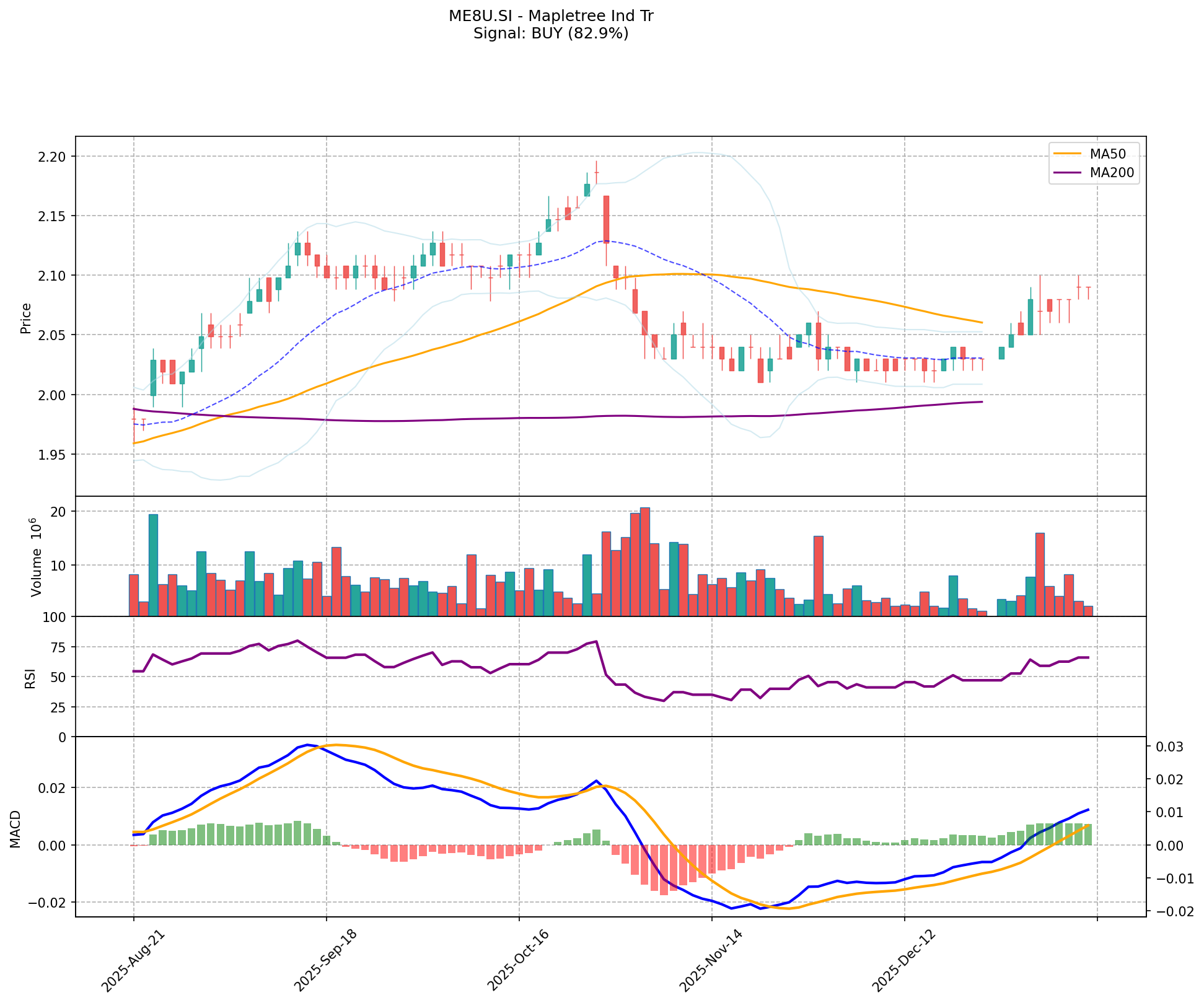Click the Signal: BUY (82.9%) subtitle
Image resolution: width=1204 pixels, height=1003 pixels.
point(551,33)
